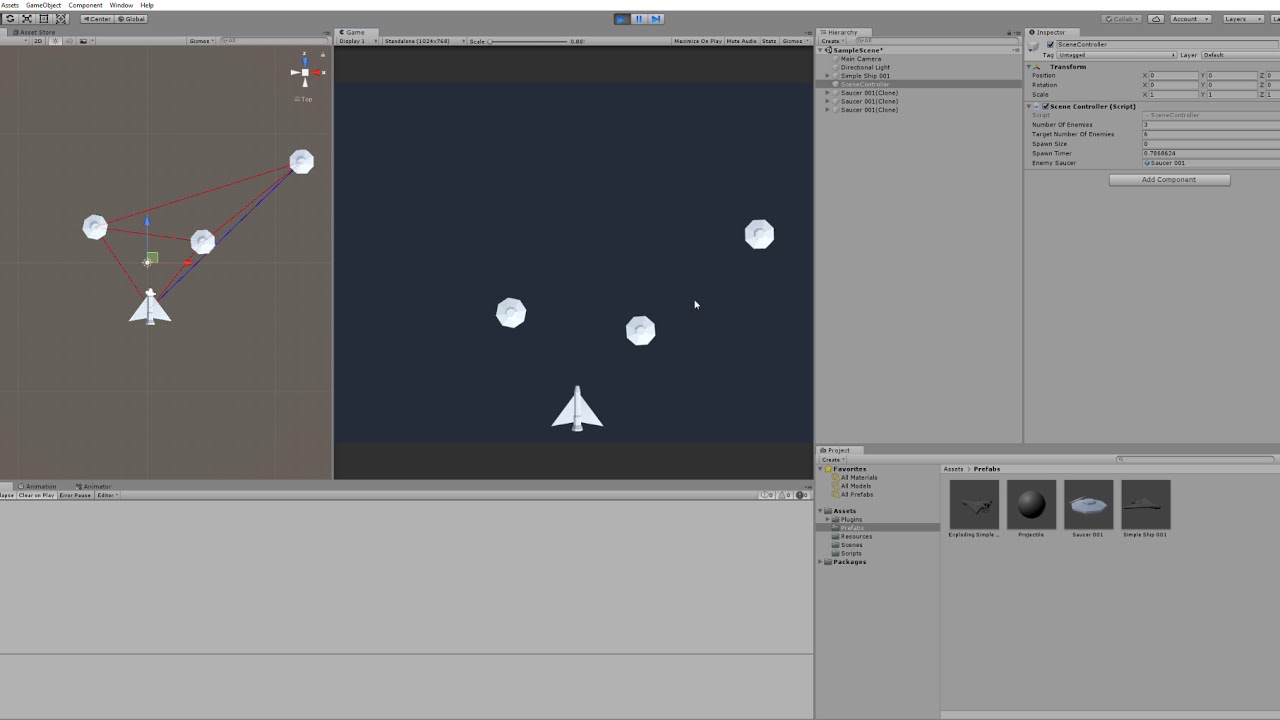The width and height of the screenshot is (1280, 720).
Task: Expand the first Saucer 001(Clone) in Hierarchy
Action: (828, 92)
